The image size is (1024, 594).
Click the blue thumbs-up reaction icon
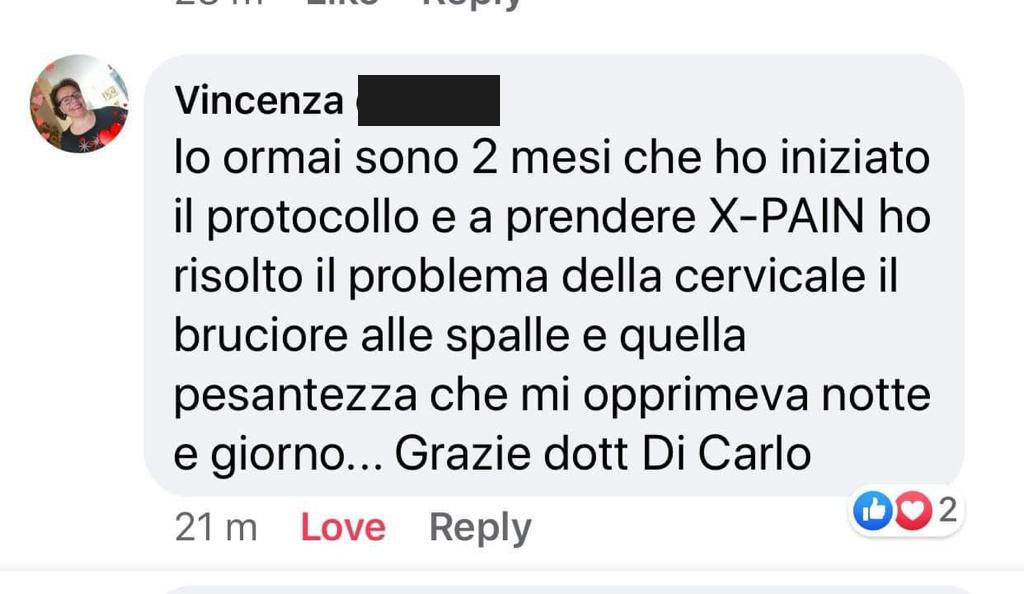[x=873, y=510]
